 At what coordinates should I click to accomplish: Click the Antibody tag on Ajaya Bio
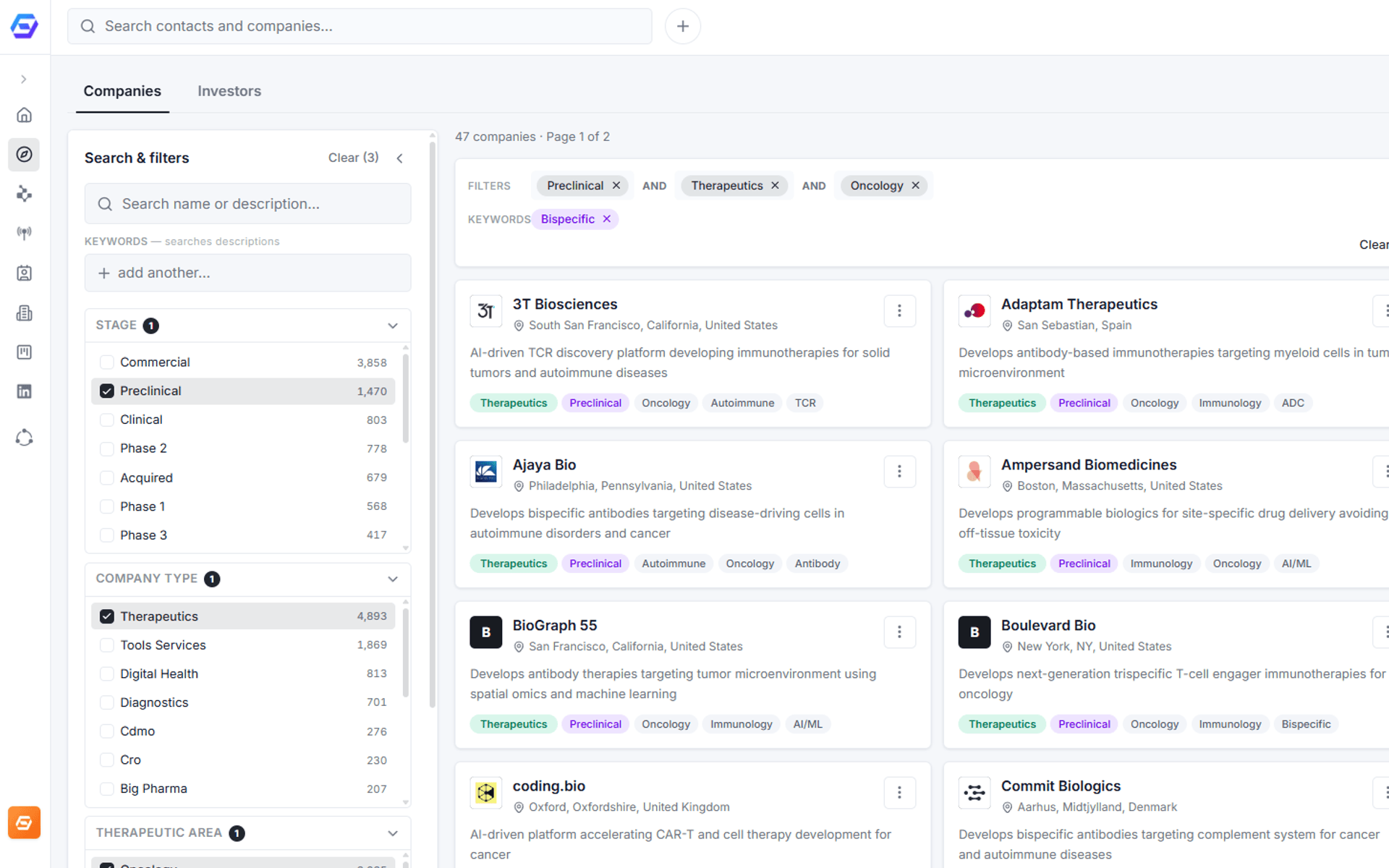point(817,563)
